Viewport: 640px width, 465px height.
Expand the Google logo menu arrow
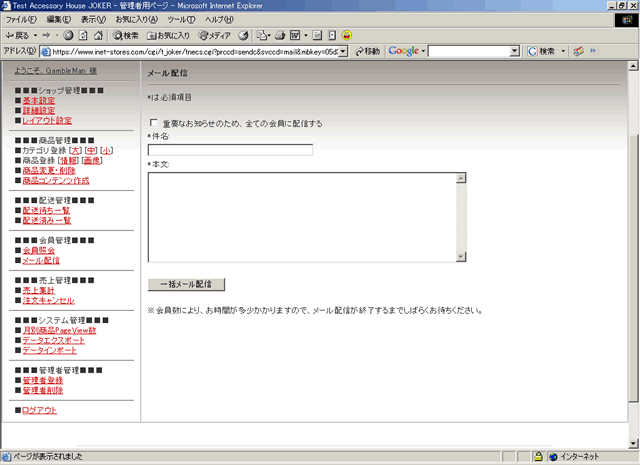pos(424,50)
